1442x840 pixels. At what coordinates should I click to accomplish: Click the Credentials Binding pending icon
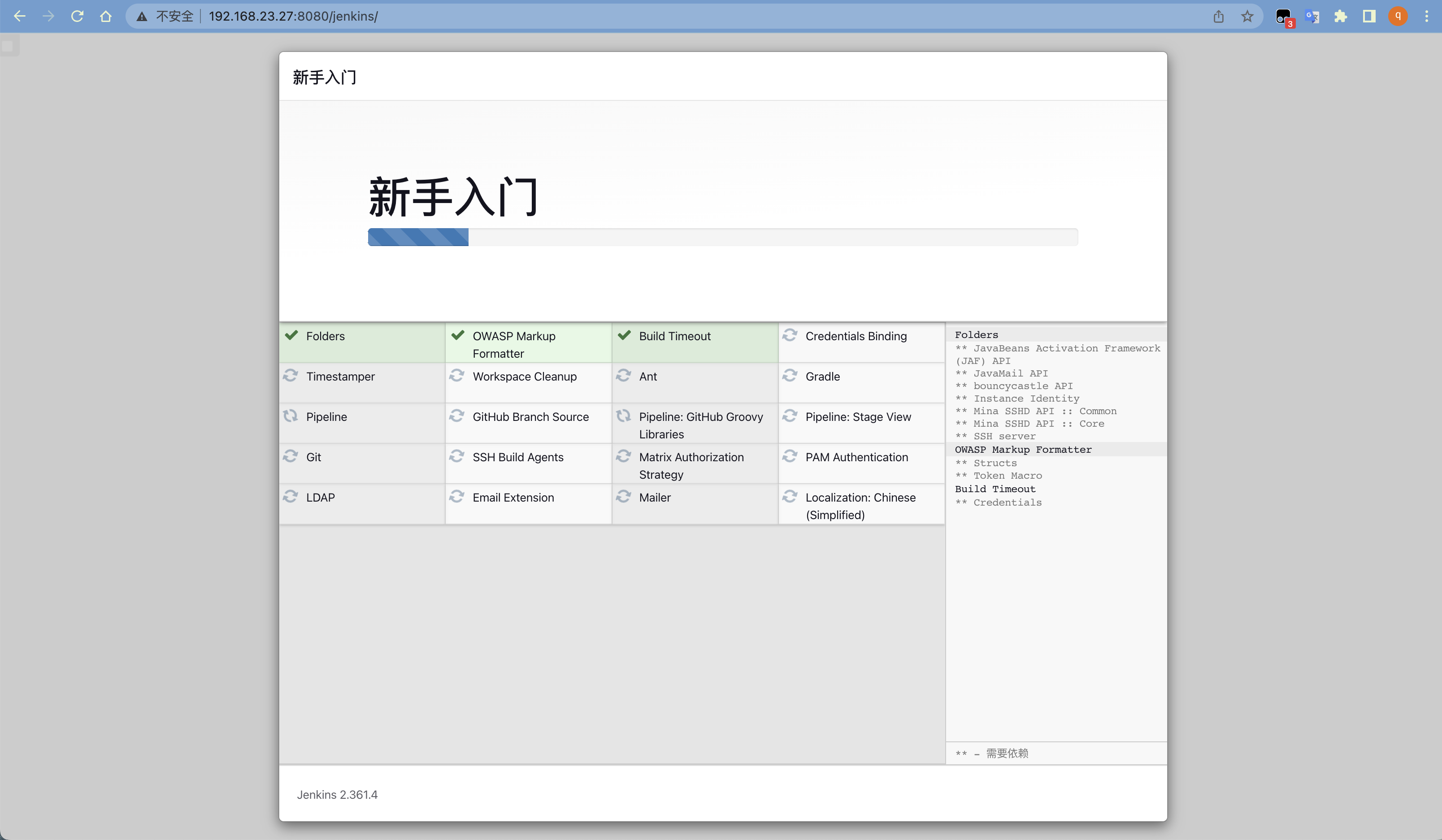pos(790,335)
